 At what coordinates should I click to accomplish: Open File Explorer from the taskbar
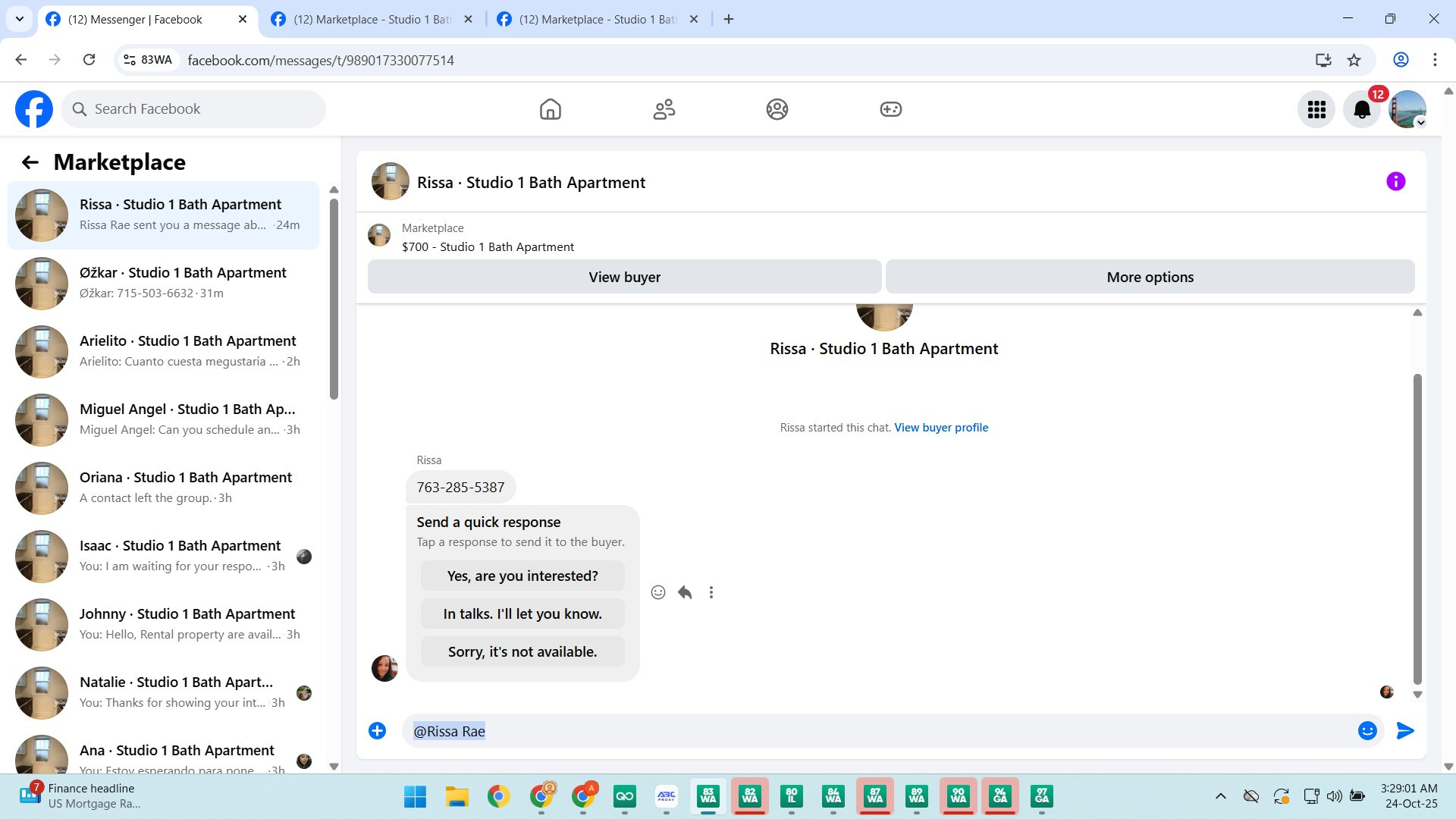point(457,796)
